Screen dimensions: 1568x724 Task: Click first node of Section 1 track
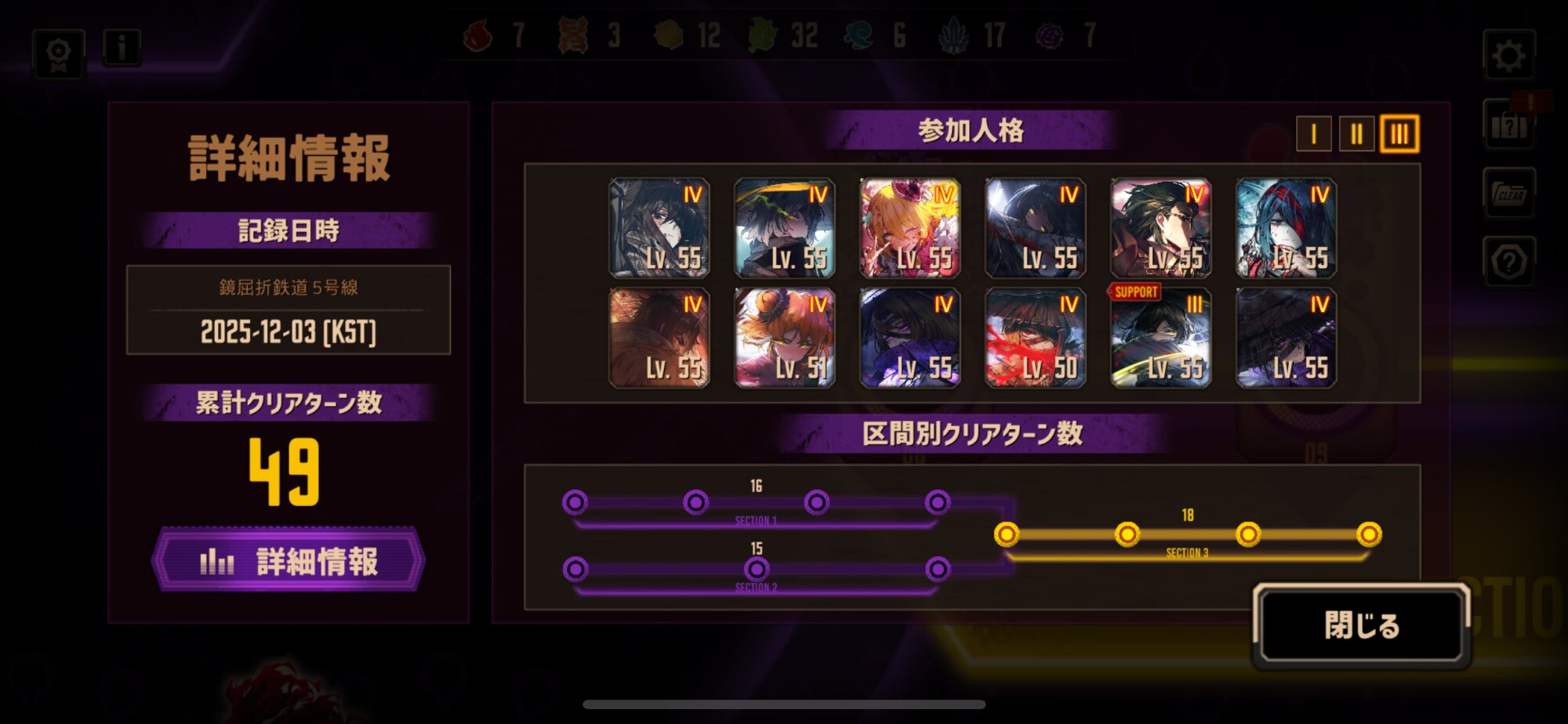point(575,502)
